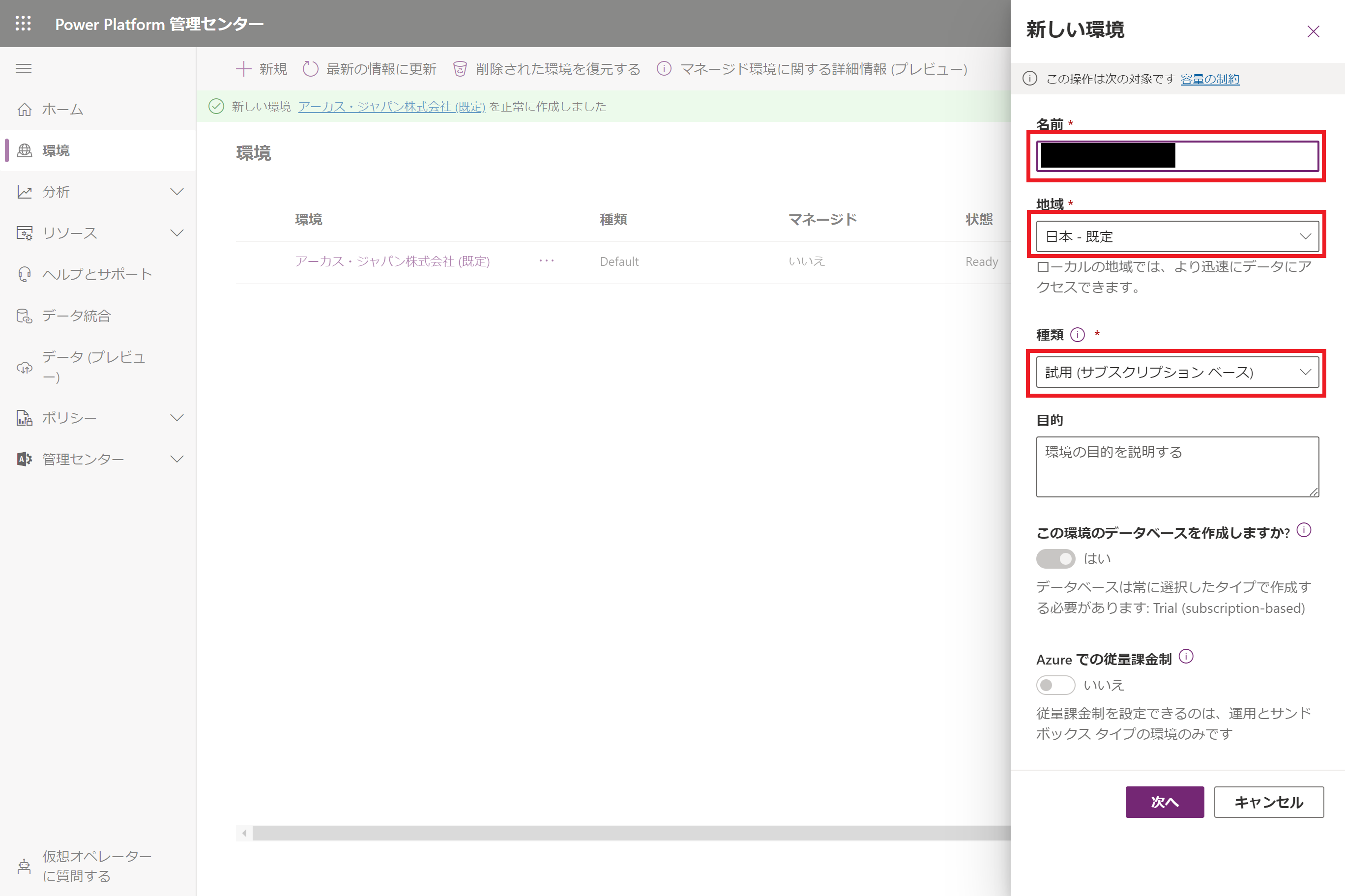Viewport: 1345px width, 896px height.
Task: Open ヘルプとサポート in the sidebar
Action: 97,274
